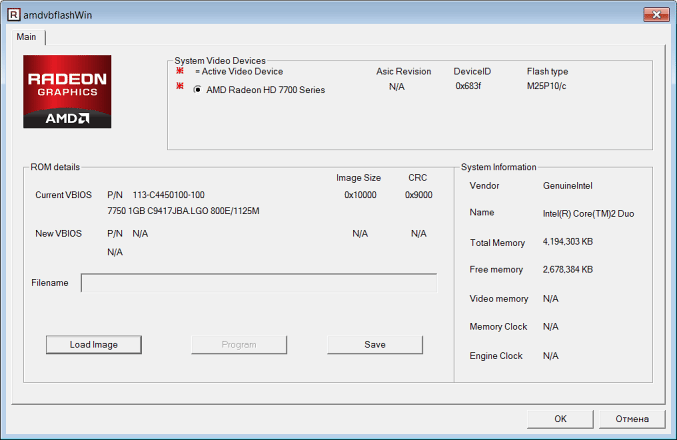Click the Current VBIOS label
This screenshot has height=440, width=677.
(63, 195)
